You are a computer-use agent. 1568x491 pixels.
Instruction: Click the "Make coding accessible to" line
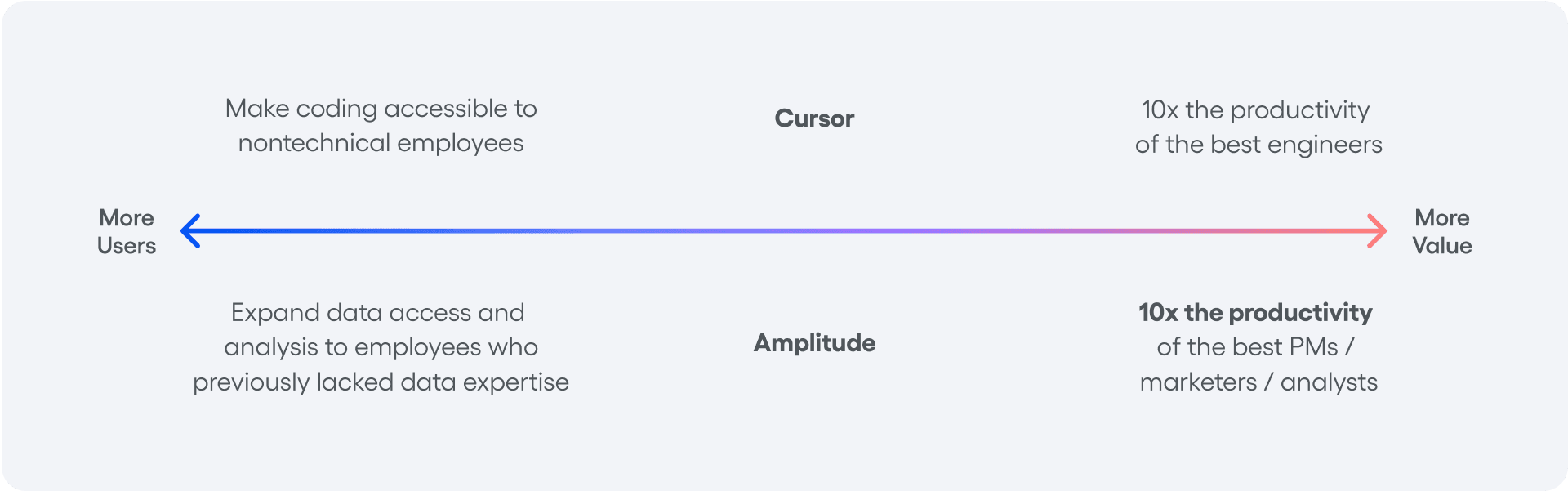pos(381,109)
